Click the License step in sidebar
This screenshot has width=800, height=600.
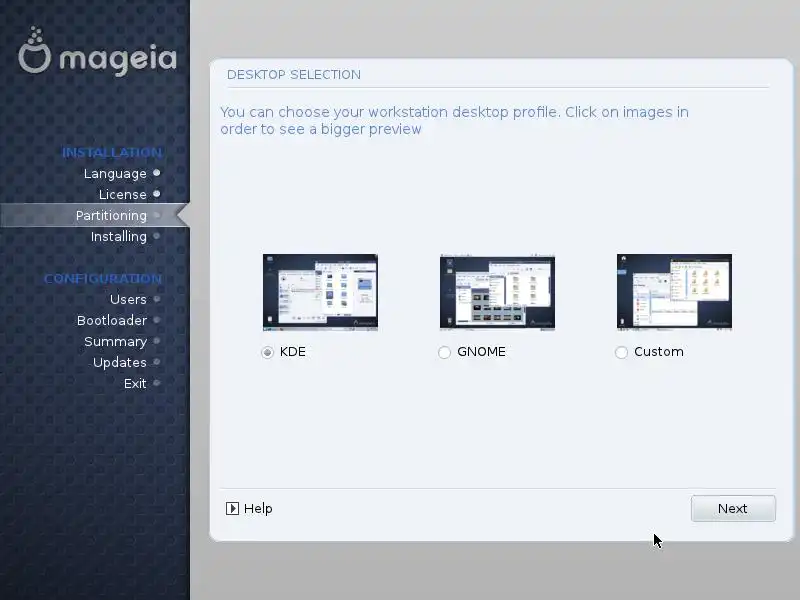point(122,194)
